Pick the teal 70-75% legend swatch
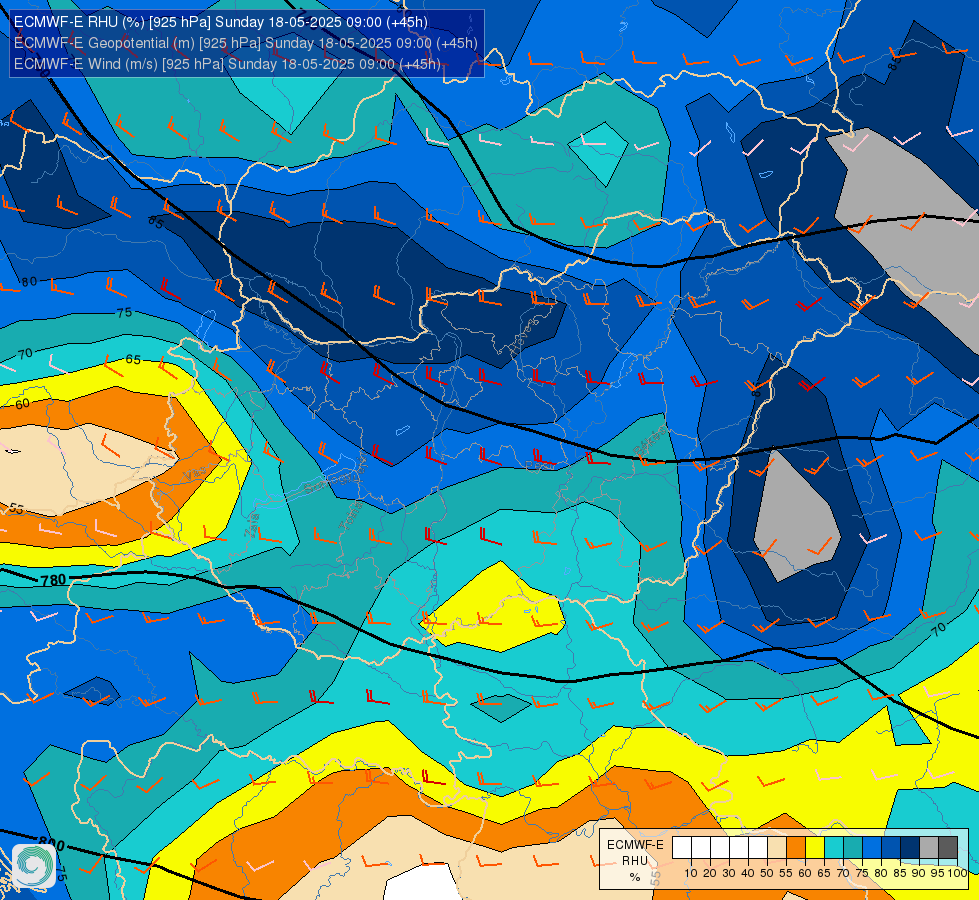This screenshot has height=900, width=979. click(853, 847)
